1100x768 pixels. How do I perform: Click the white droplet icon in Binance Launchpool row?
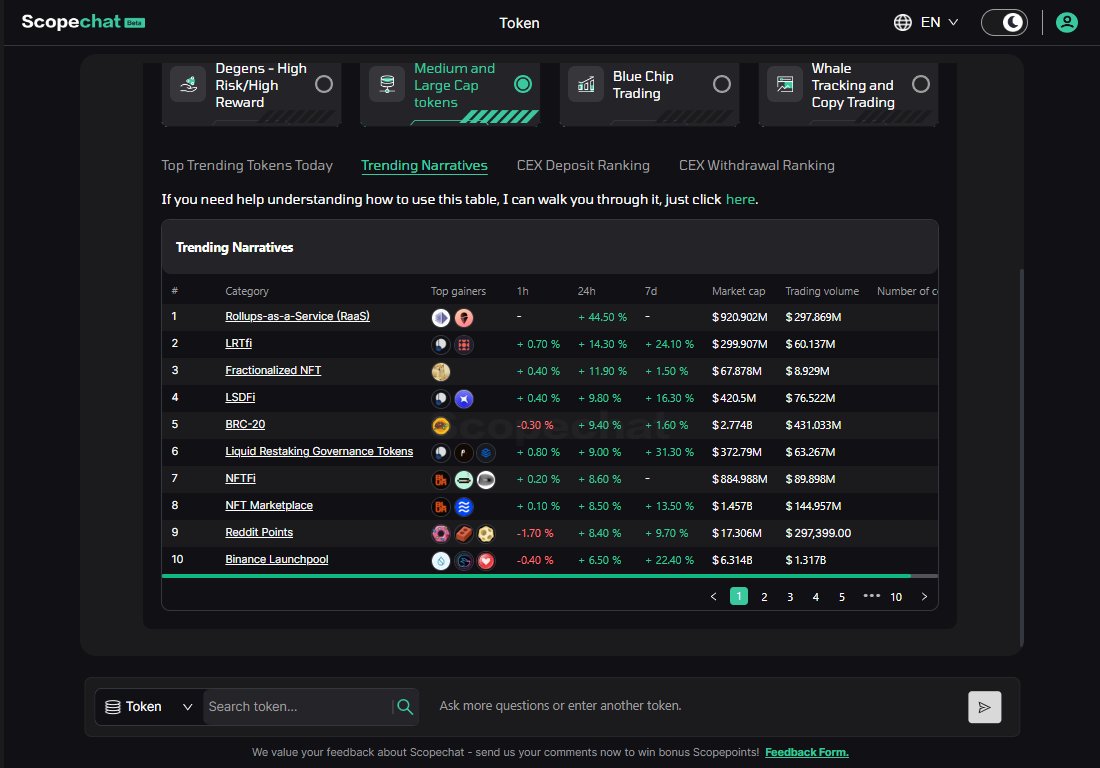[441, 560]
